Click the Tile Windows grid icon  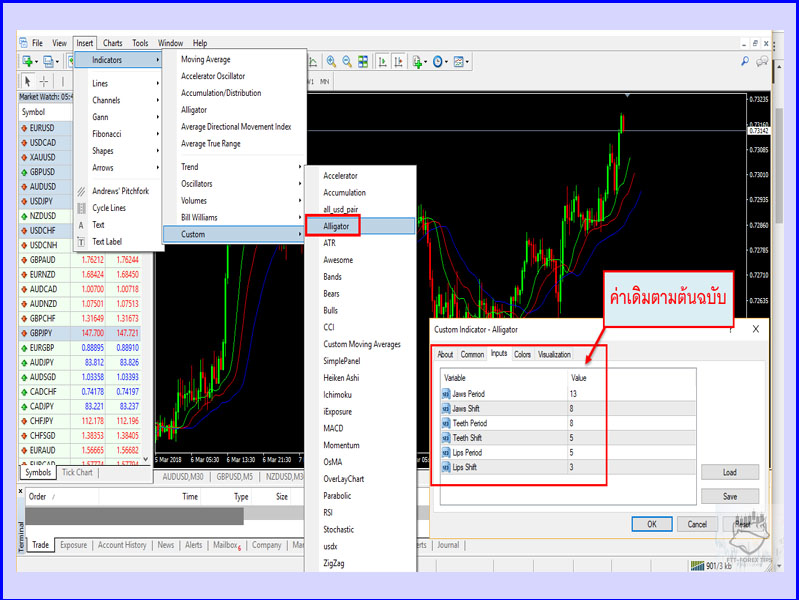click(x=363, y=62)
